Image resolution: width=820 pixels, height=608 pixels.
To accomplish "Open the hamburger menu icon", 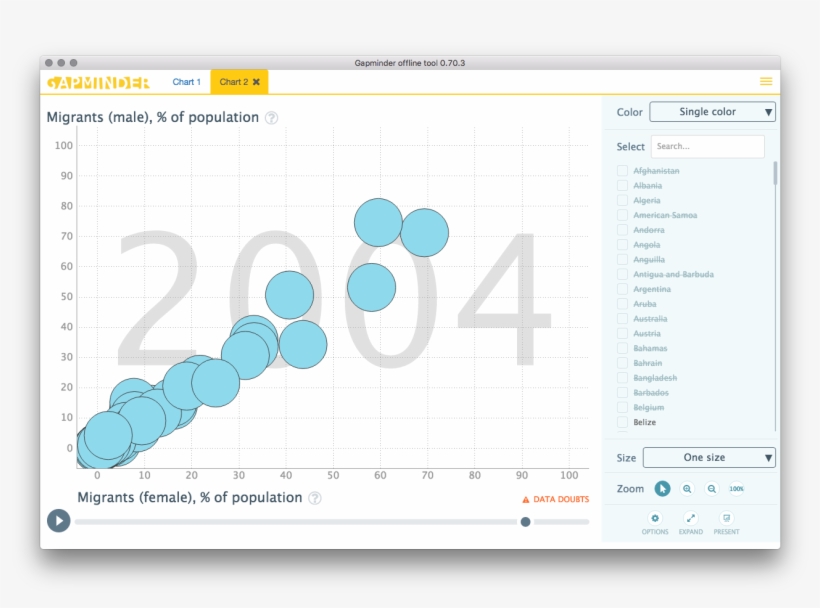I will (x=765, y=82).
